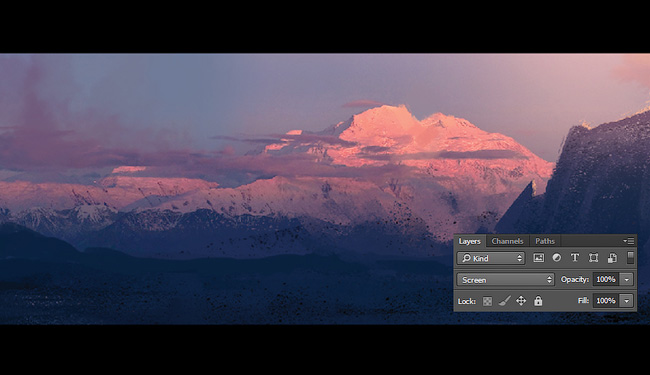Toggle layer filtering on/off switch
This screenshot has width=650, height=375.
pyautogui.click(x=630, y=257)
